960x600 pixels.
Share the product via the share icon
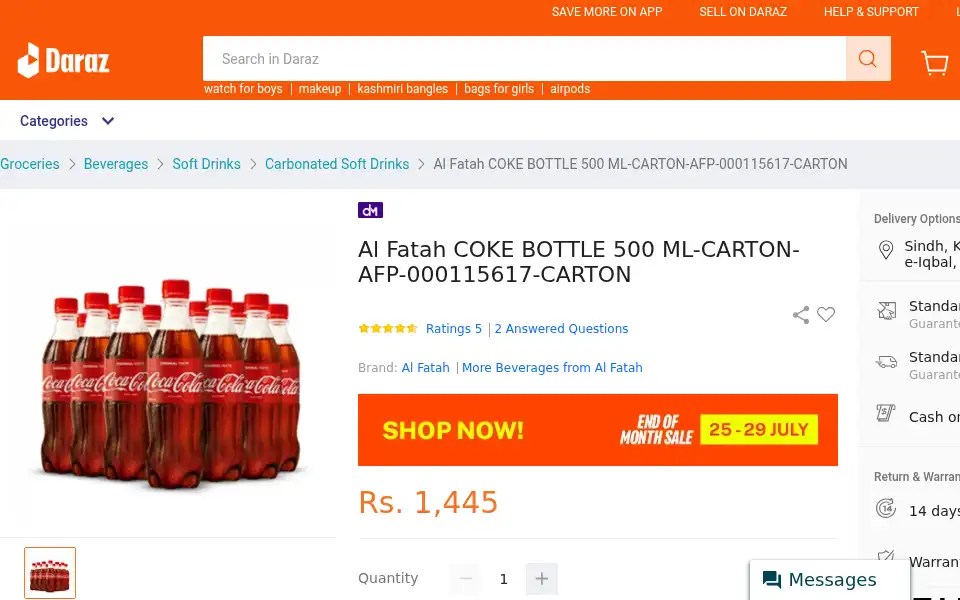pos(801,315)
